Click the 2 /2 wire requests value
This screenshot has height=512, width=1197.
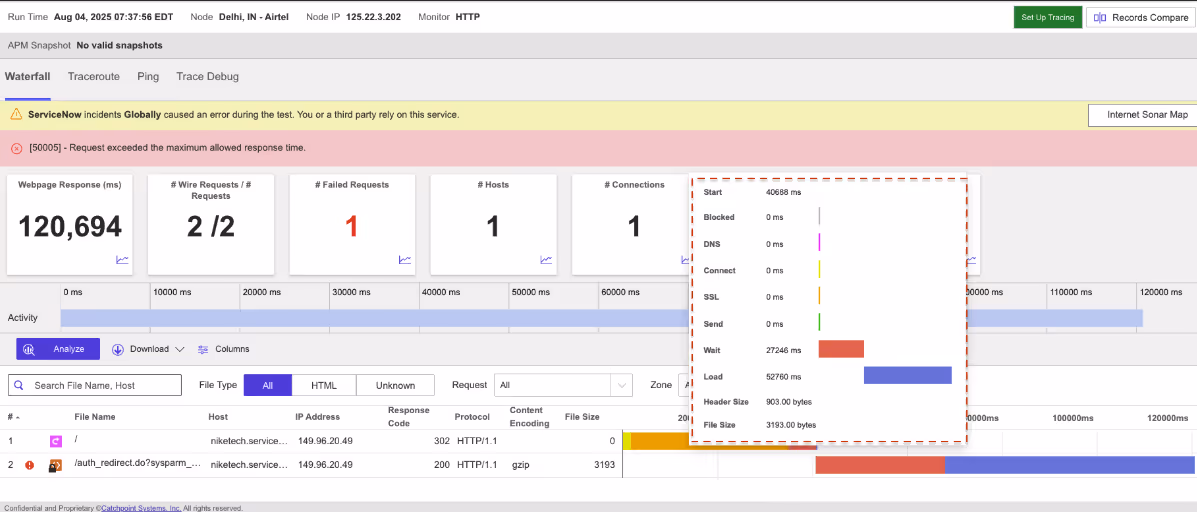point(211,227)
